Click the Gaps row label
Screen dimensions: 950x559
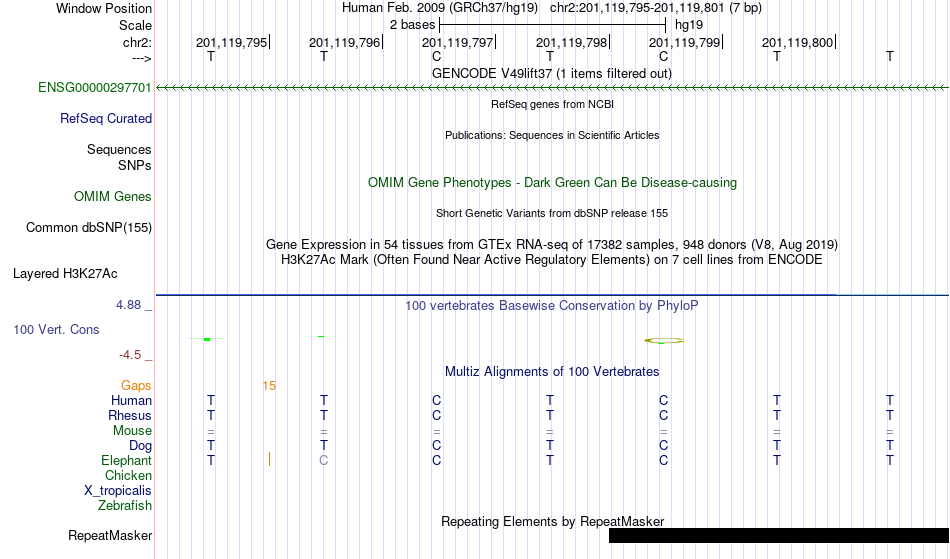(136, 386)
